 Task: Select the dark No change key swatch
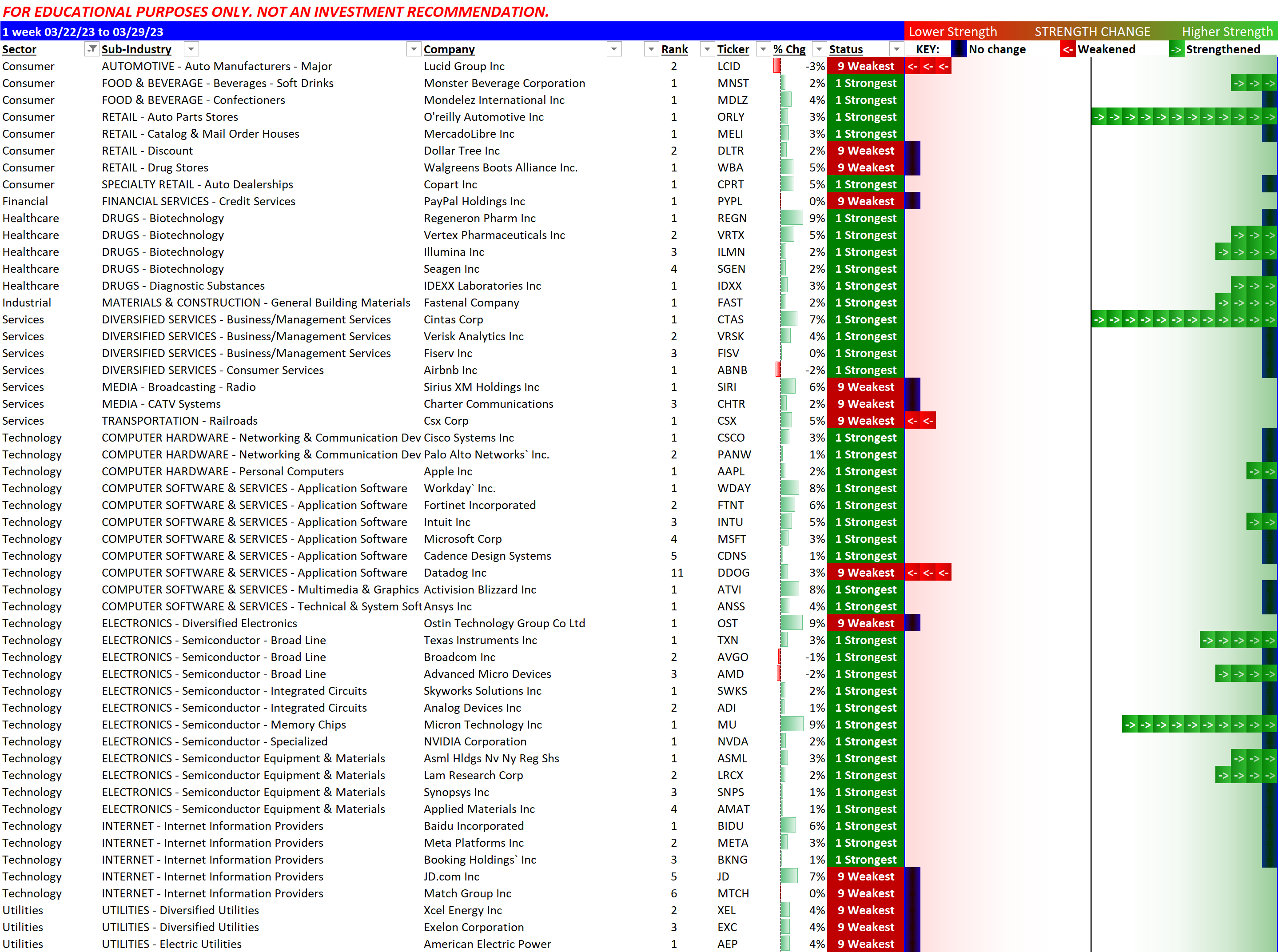pos(959,50)
